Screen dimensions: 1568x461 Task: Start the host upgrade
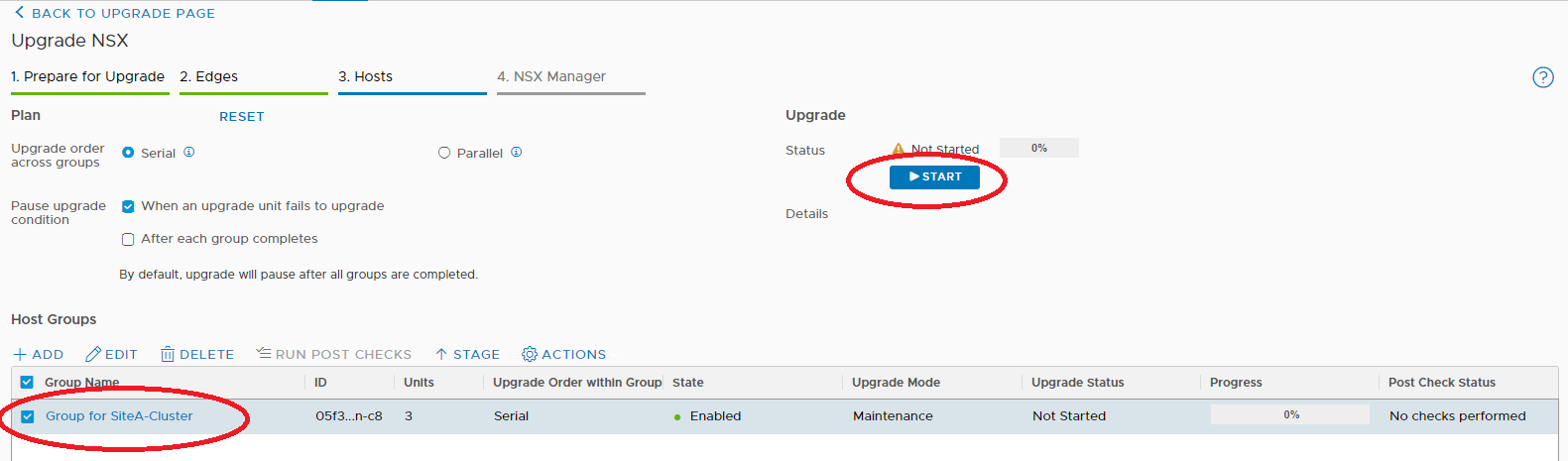click(934, 176)
